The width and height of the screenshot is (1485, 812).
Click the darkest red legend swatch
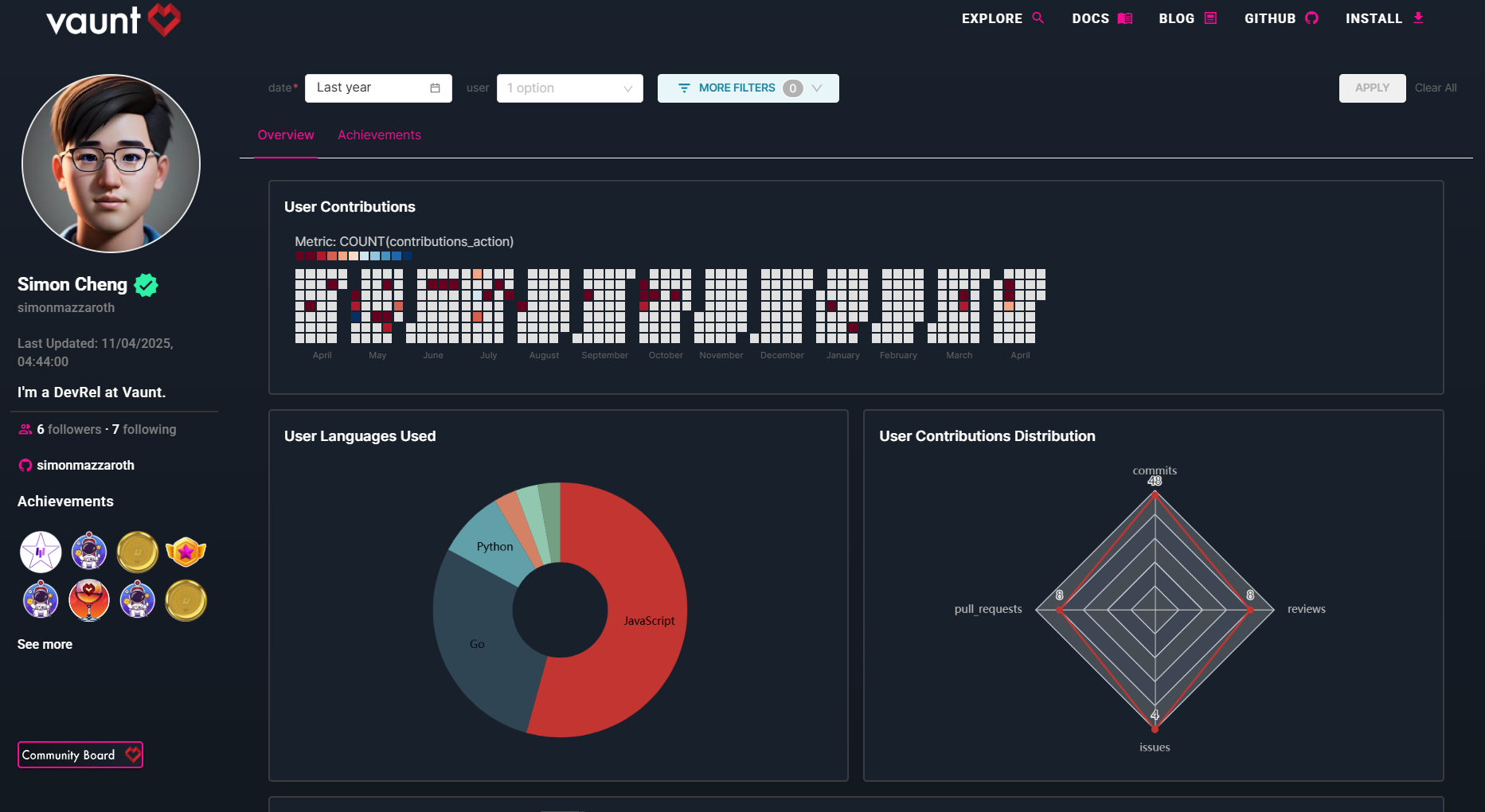tap(300, 256)
